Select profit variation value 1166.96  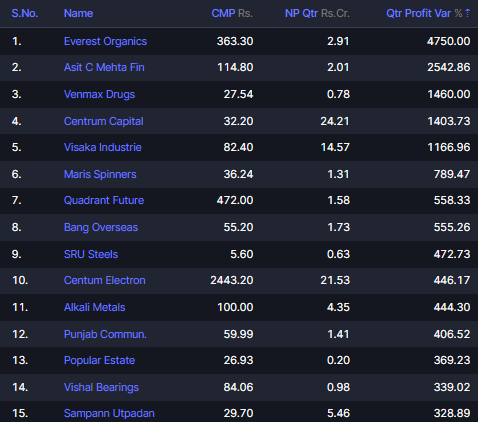pos(449,147)
